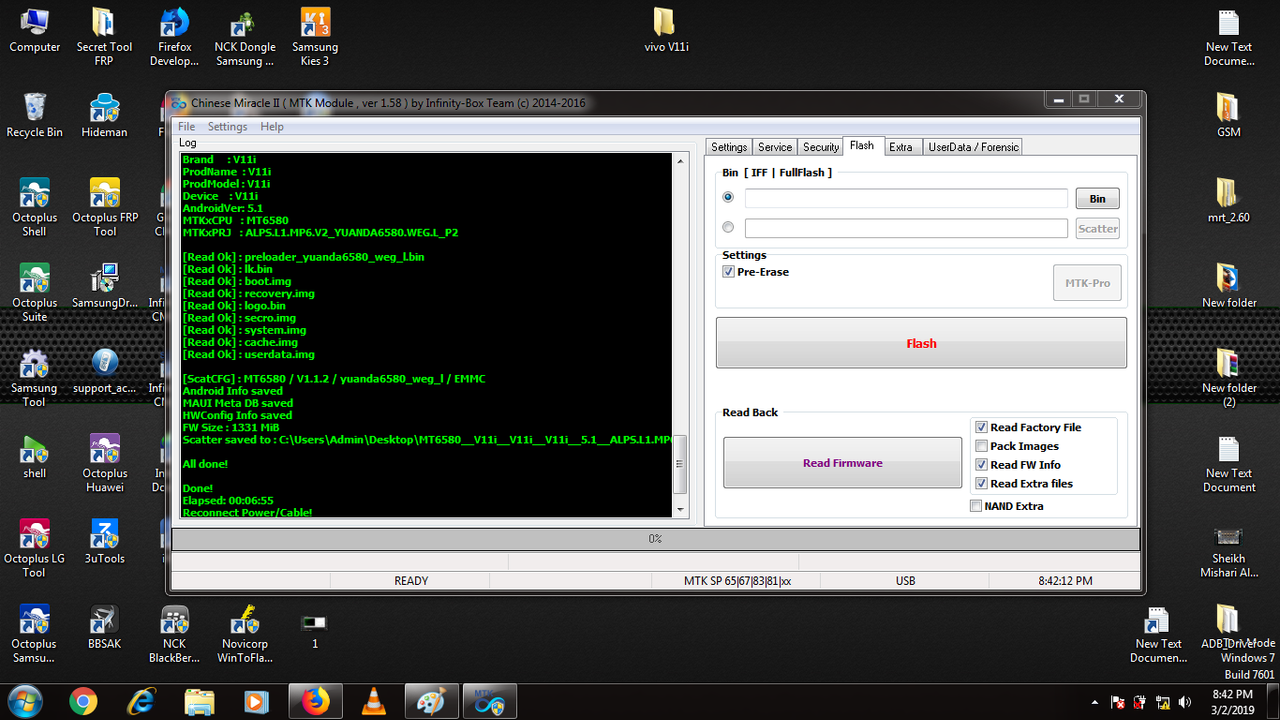
Task: Toggle the Pre-Erase checkbox
Action: 728,272
